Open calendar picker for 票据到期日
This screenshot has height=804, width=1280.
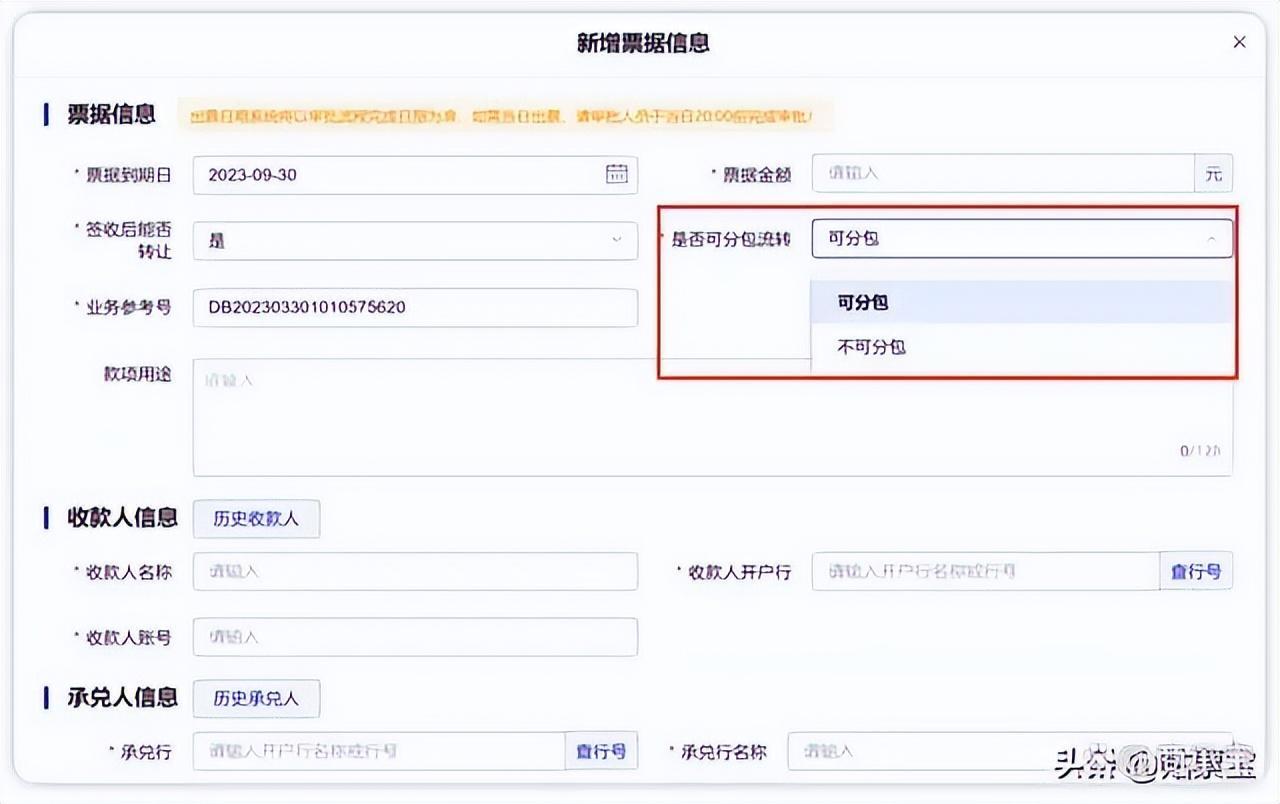point(617,174)
